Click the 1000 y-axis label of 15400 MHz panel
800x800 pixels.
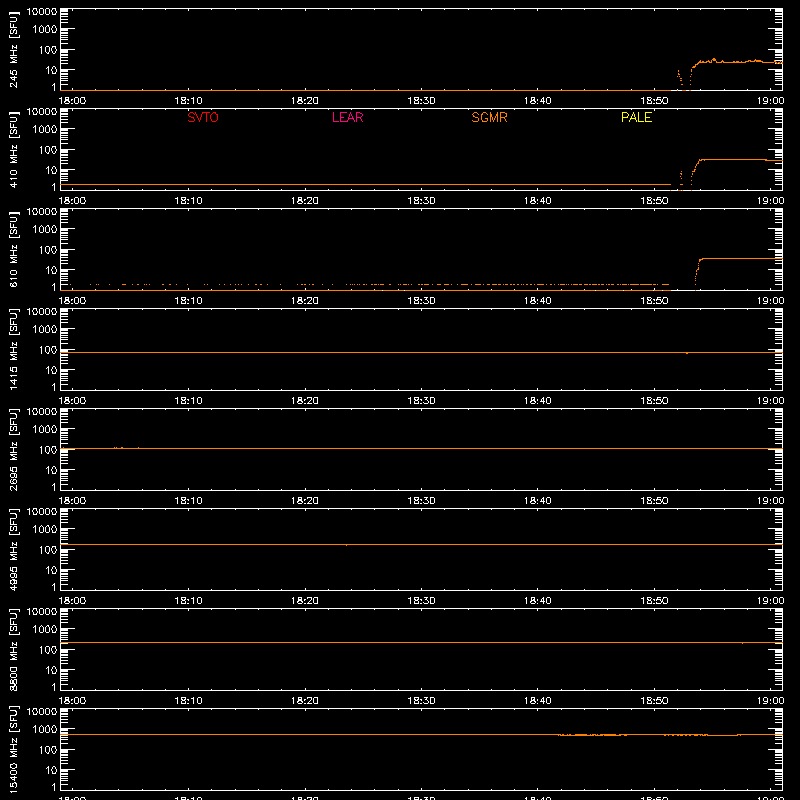[x=45, y=730]
